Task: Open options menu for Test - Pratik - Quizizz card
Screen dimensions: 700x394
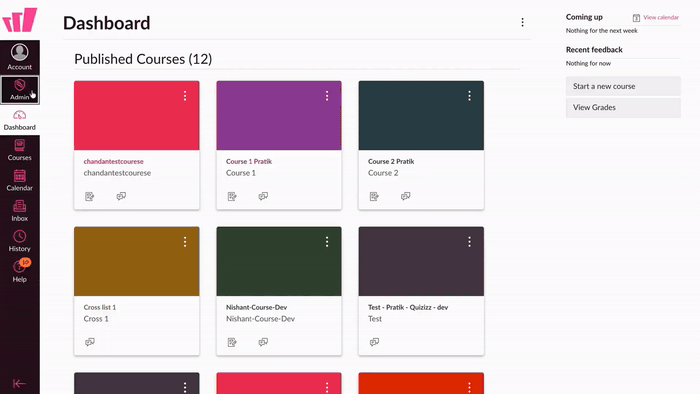Action: click(x=469, y=242)
